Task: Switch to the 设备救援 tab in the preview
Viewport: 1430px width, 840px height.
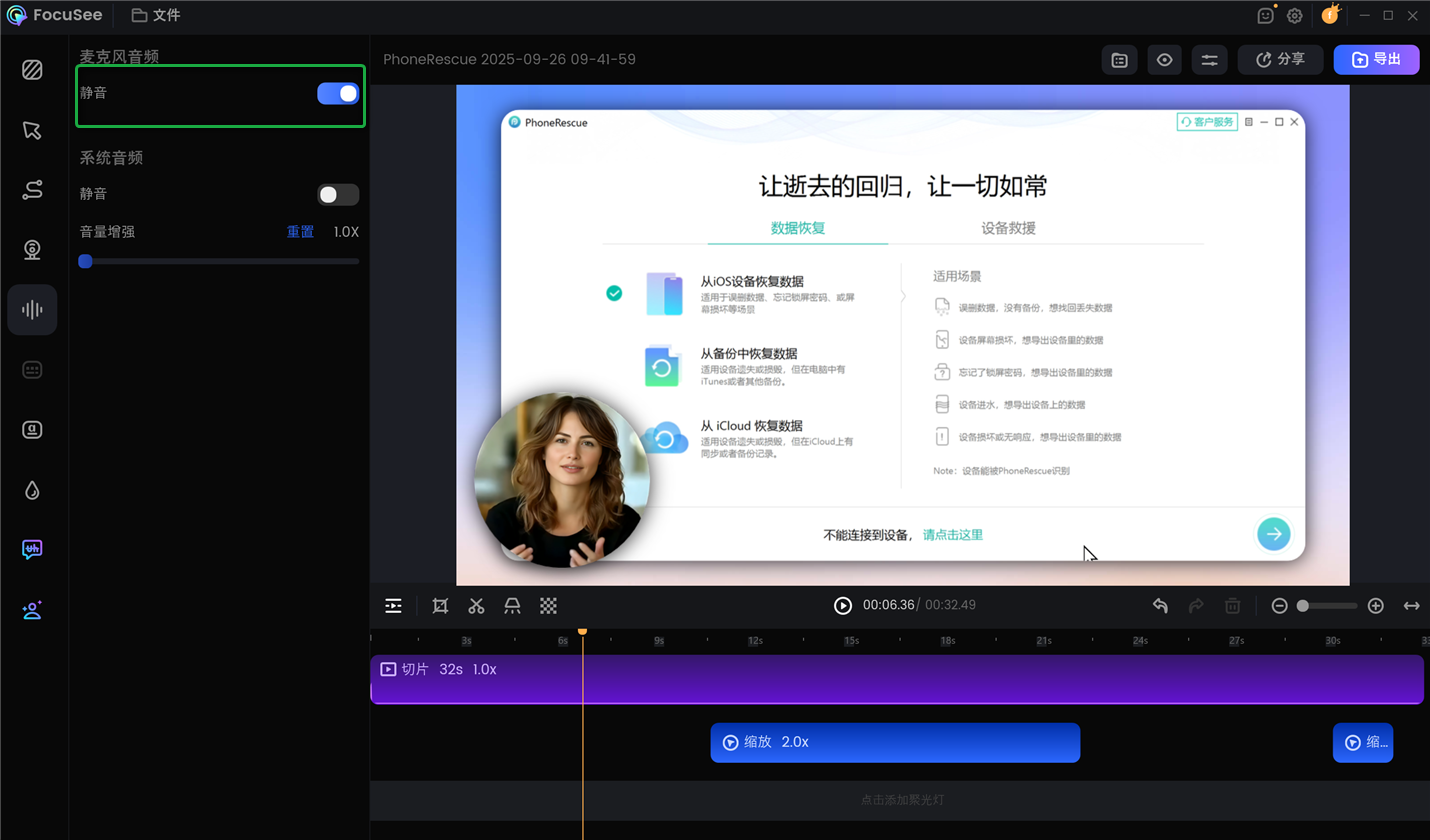Action: 1008,228
